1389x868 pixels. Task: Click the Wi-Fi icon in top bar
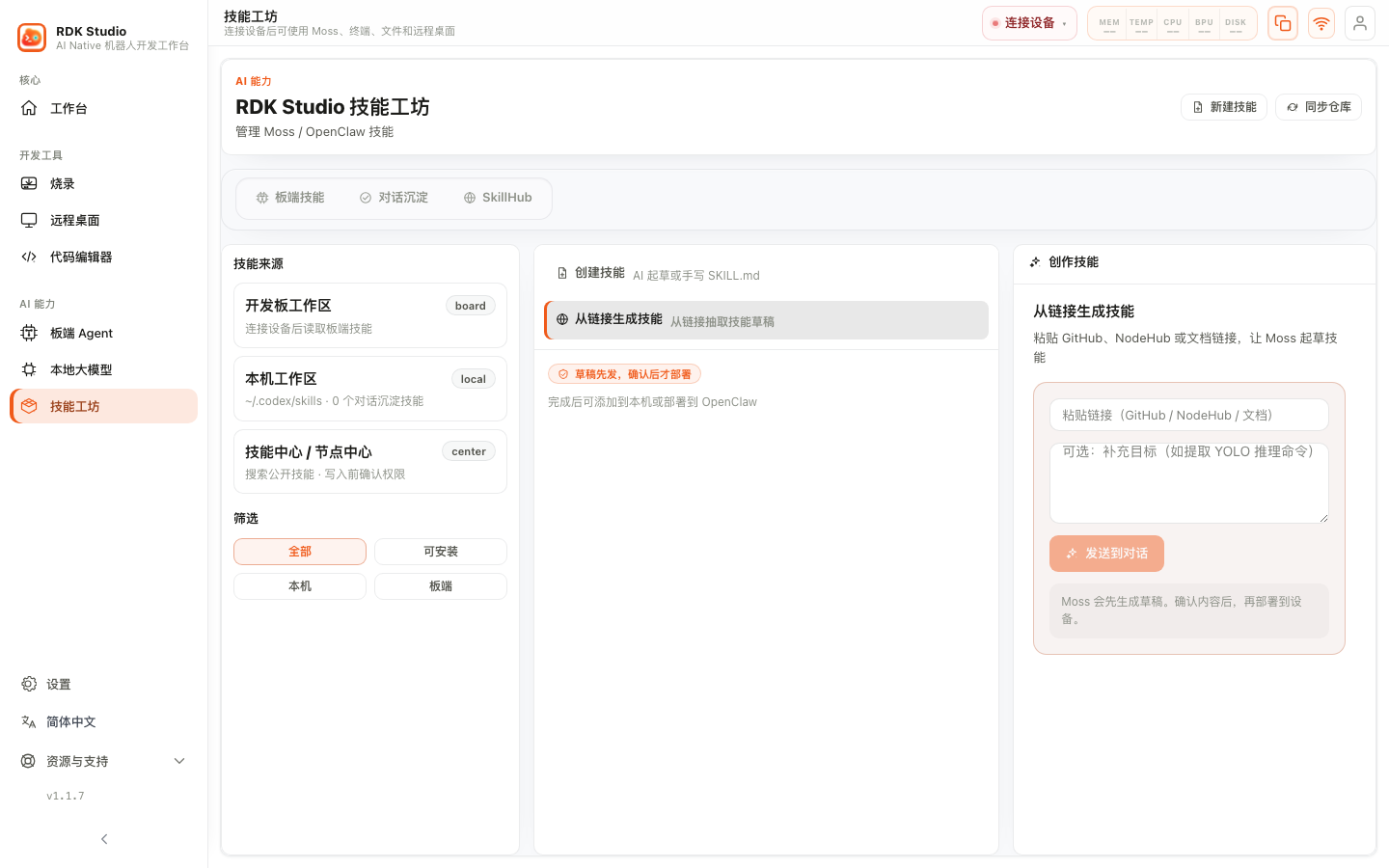(x=1321, y=23)
